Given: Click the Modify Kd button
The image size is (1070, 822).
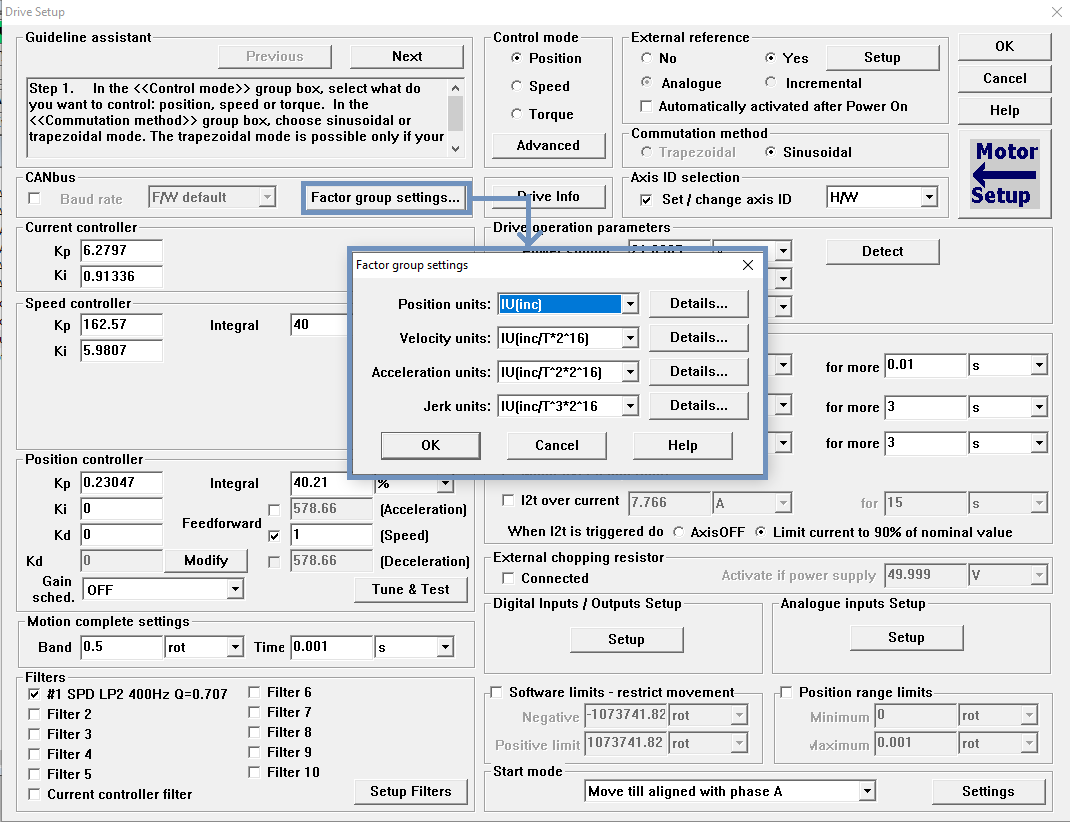Looking at the screenshot, I should [206, 561].
